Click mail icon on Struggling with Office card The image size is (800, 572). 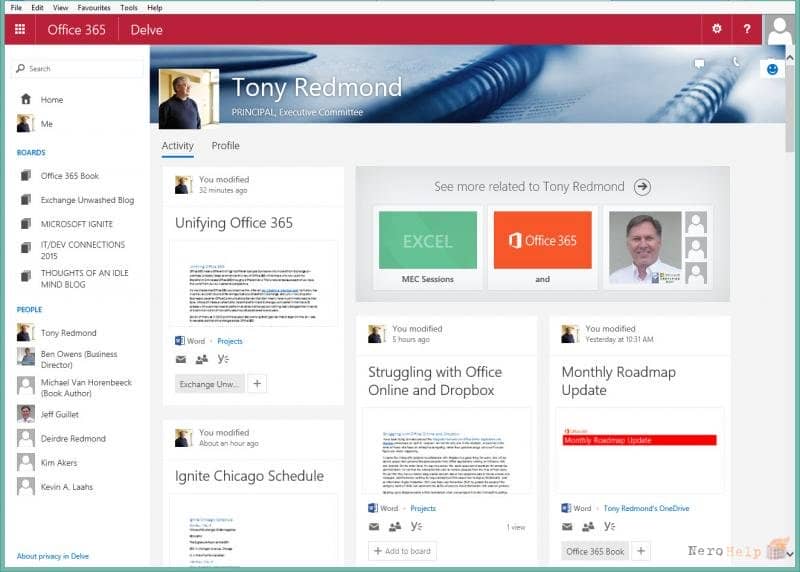click(374, 527)
